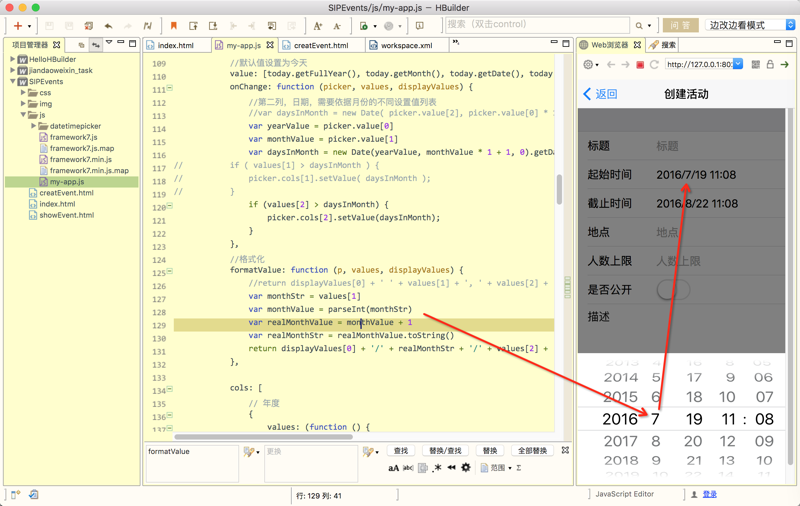Image resolution: width=800 pixels, height=506 pixels.
Task: Click the 返回 back link
Action: (600, 94)
